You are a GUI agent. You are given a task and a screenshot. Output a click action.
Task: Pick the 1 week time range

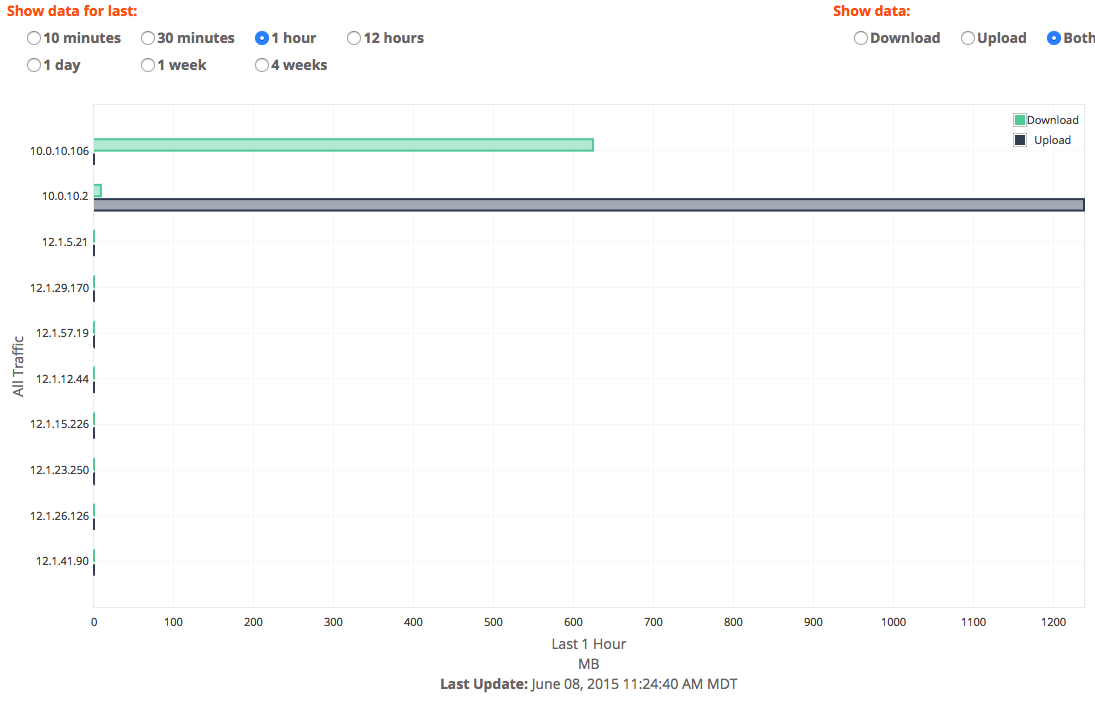[x=148, y=65]
